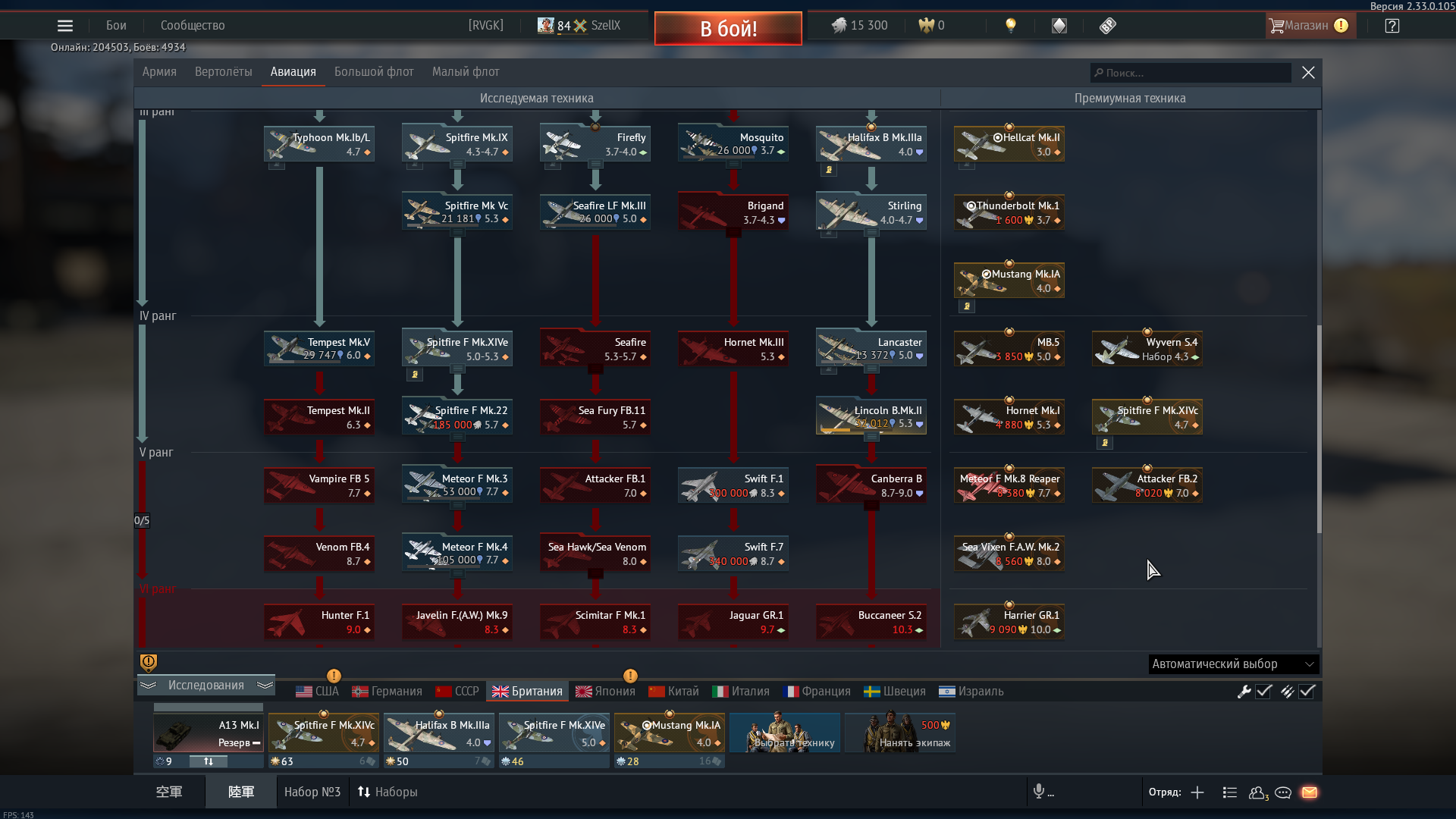Select the Германия nation
1456x819 pixels.
(387, 692)
